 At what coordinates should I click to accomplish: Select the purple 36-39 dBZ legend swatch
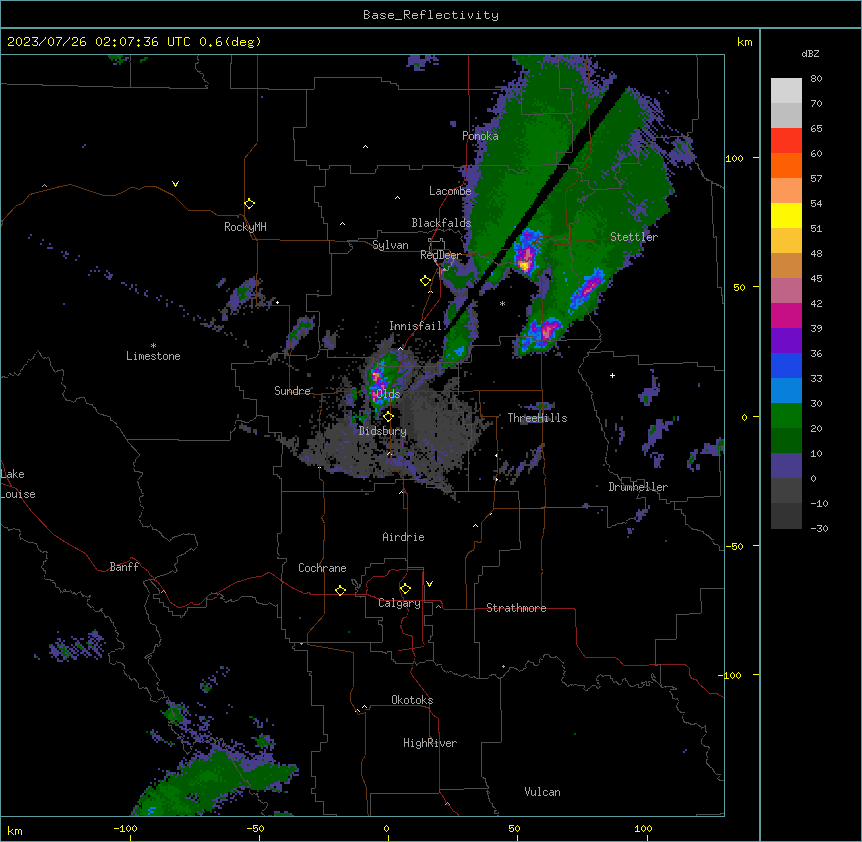pyautogui.click(x=786, y=341)
